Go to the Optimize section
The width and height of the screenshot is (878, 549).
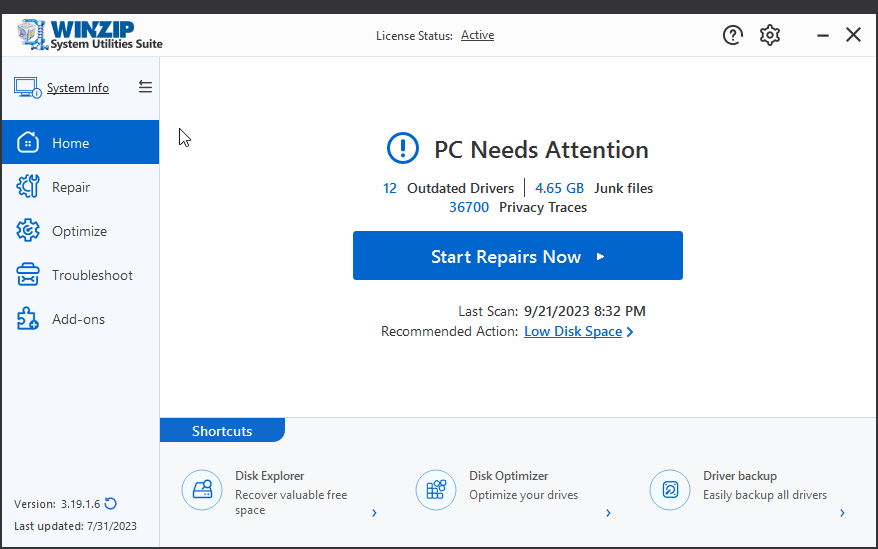coord(79,231)
